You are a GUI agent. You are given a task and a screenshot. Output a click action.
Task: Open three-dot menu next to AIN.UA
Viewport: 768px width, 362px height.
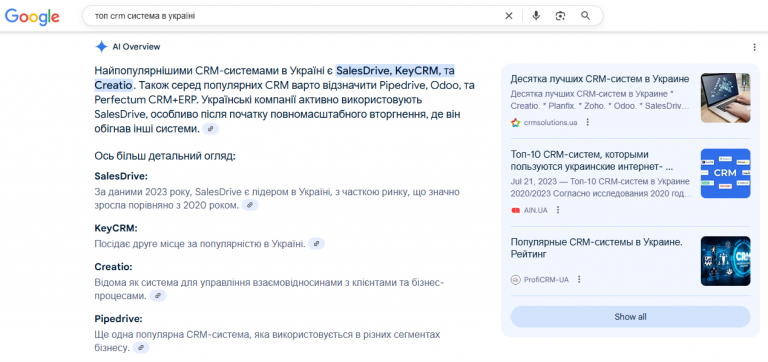tap(557, 210)
